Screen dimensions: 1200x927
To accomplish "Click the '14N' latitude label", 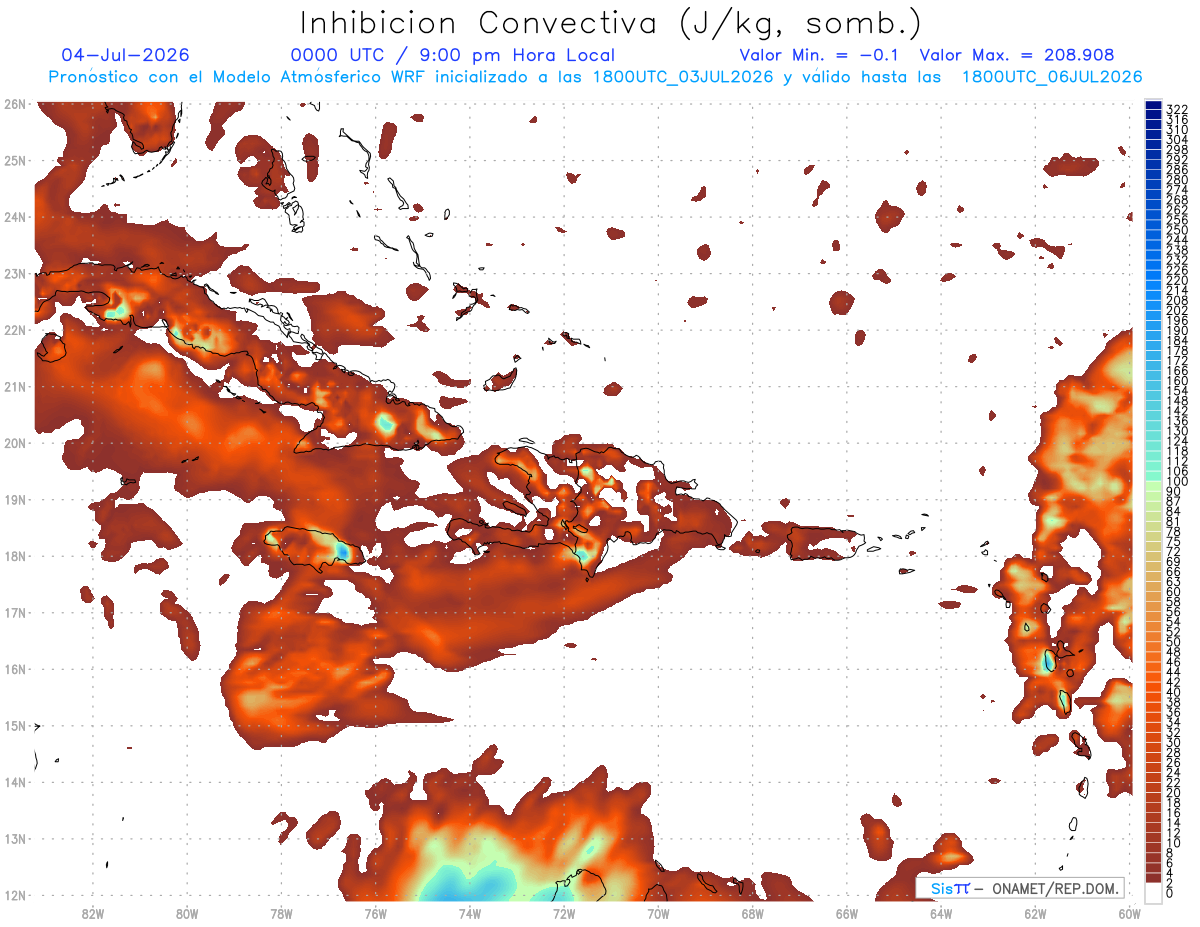I will pyautogui.click(x=14, y=782).
